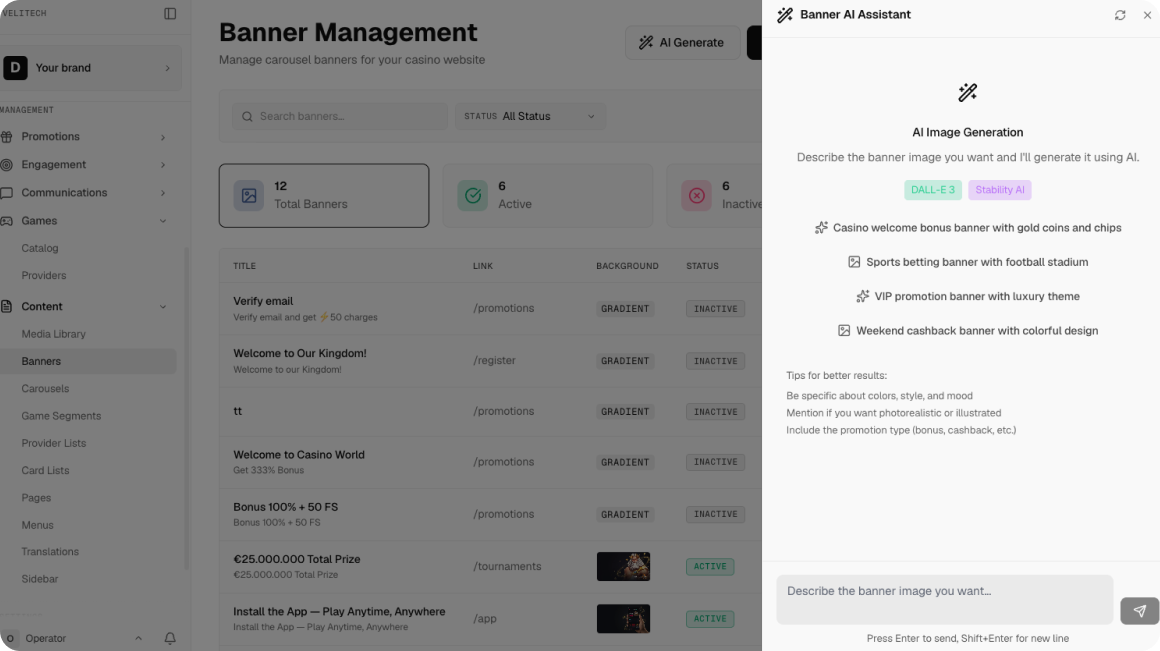This screenshot has height=651, width=1160.
Task: Click the Total Banners image icon
Action: pyautogui.click(x=249, y=195)
